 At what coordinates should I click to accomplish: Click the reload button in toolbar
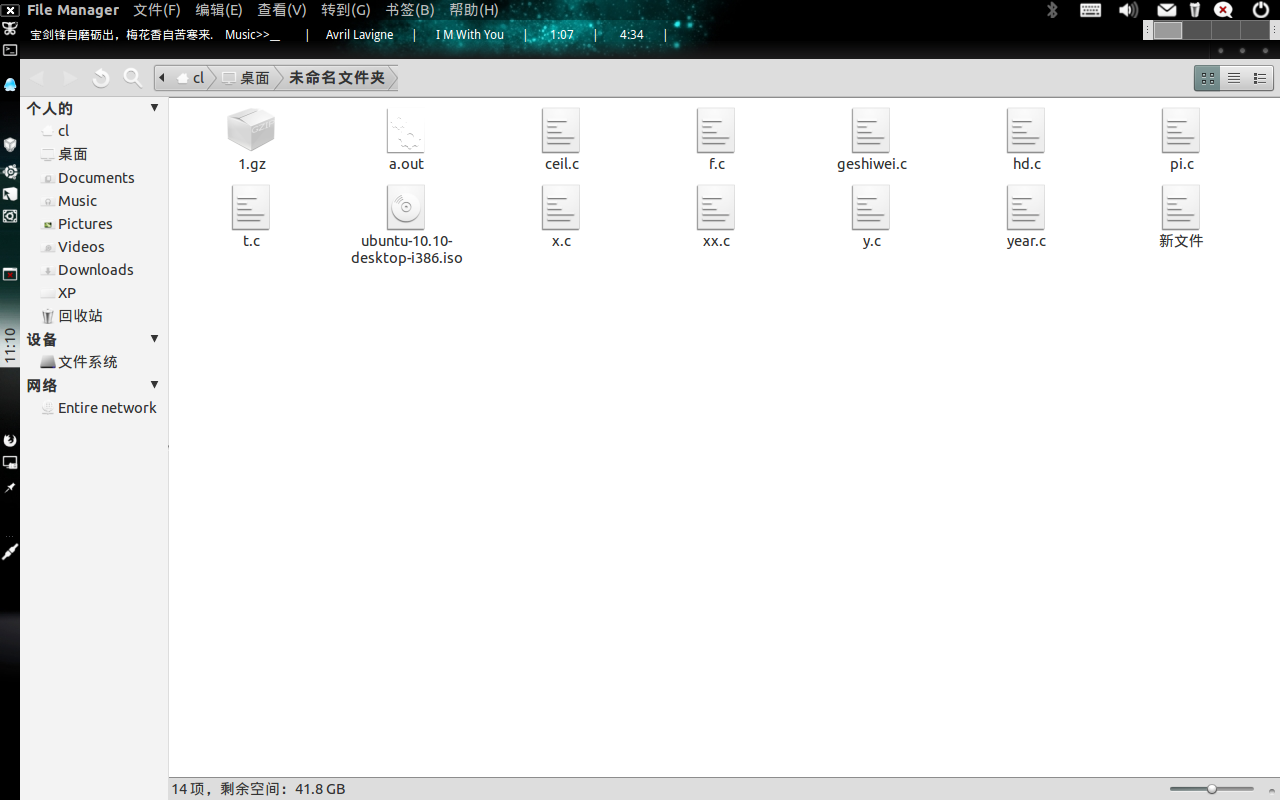tap(100, 78)
